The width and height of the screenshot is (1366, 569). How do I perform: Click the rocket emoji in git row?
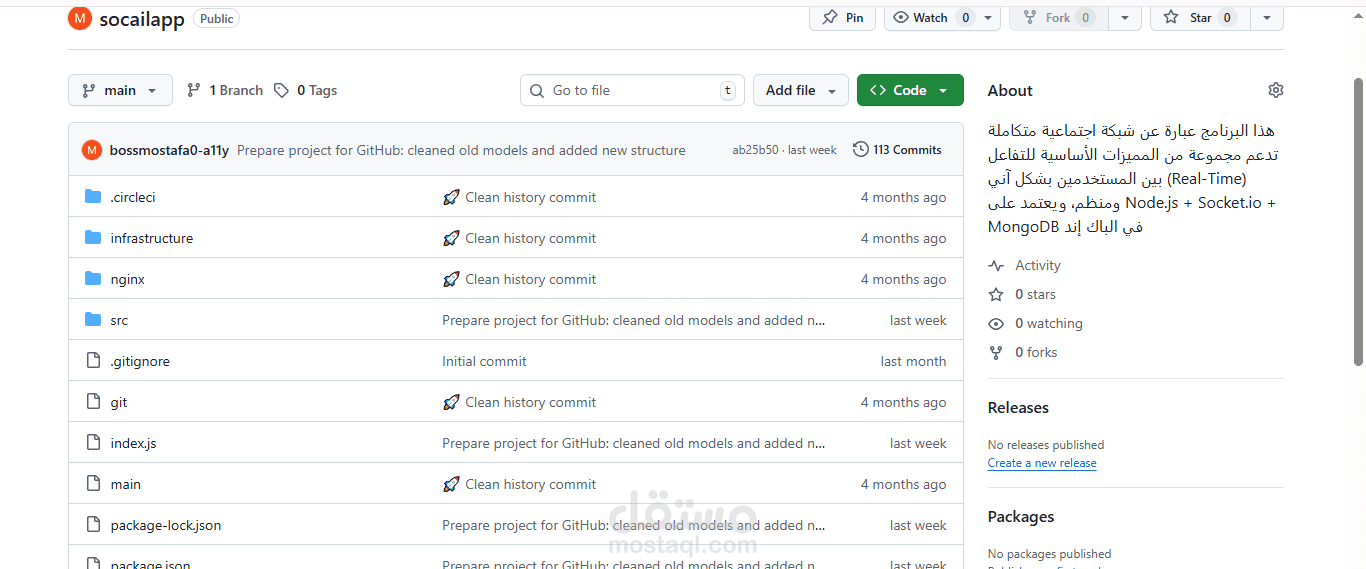pyautogui.click(x=451, y=402)
